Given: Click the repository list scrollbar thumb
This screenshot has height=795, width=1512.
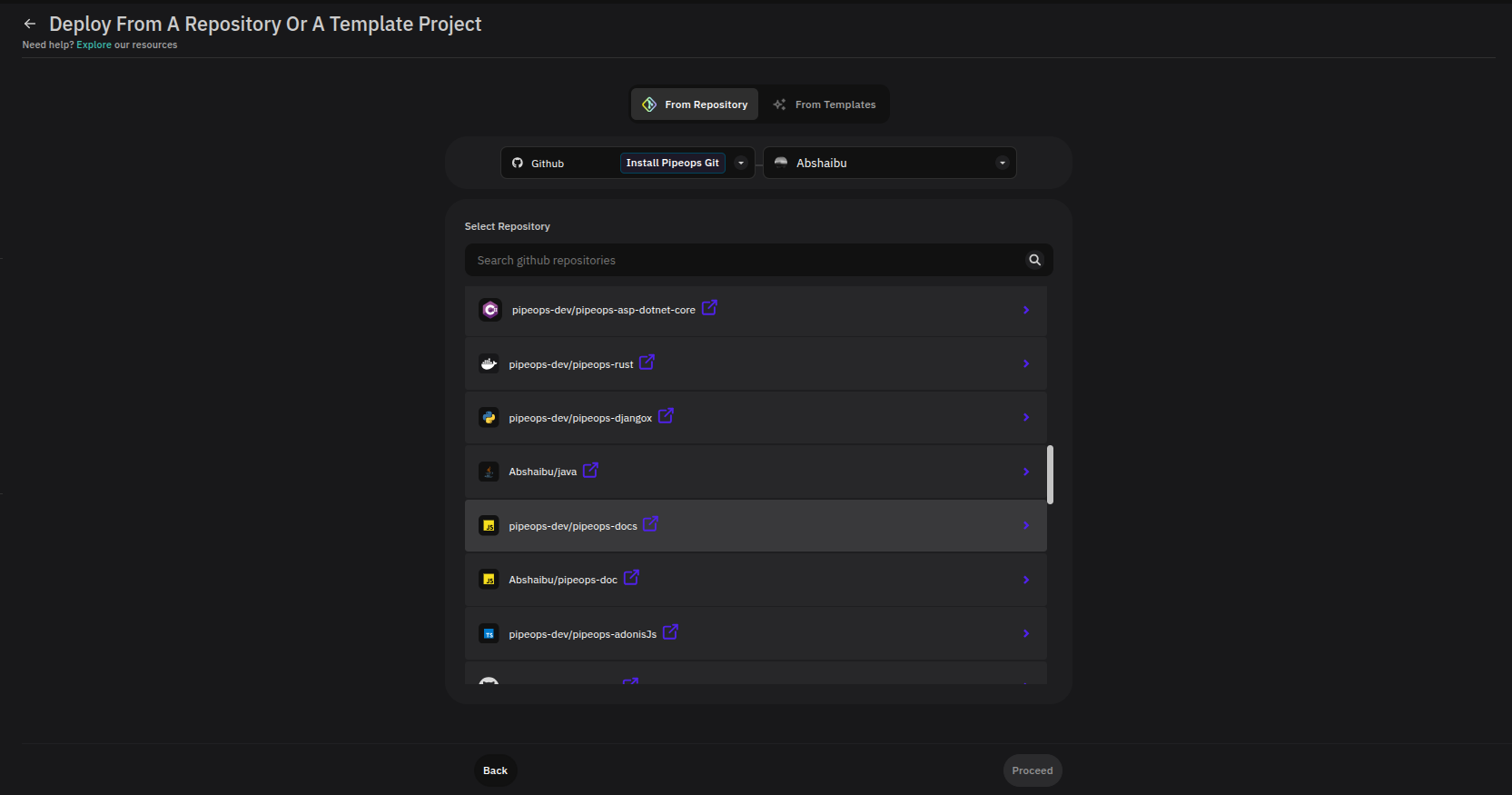Looking at the screenshot, I should (x=1050, y=474).
